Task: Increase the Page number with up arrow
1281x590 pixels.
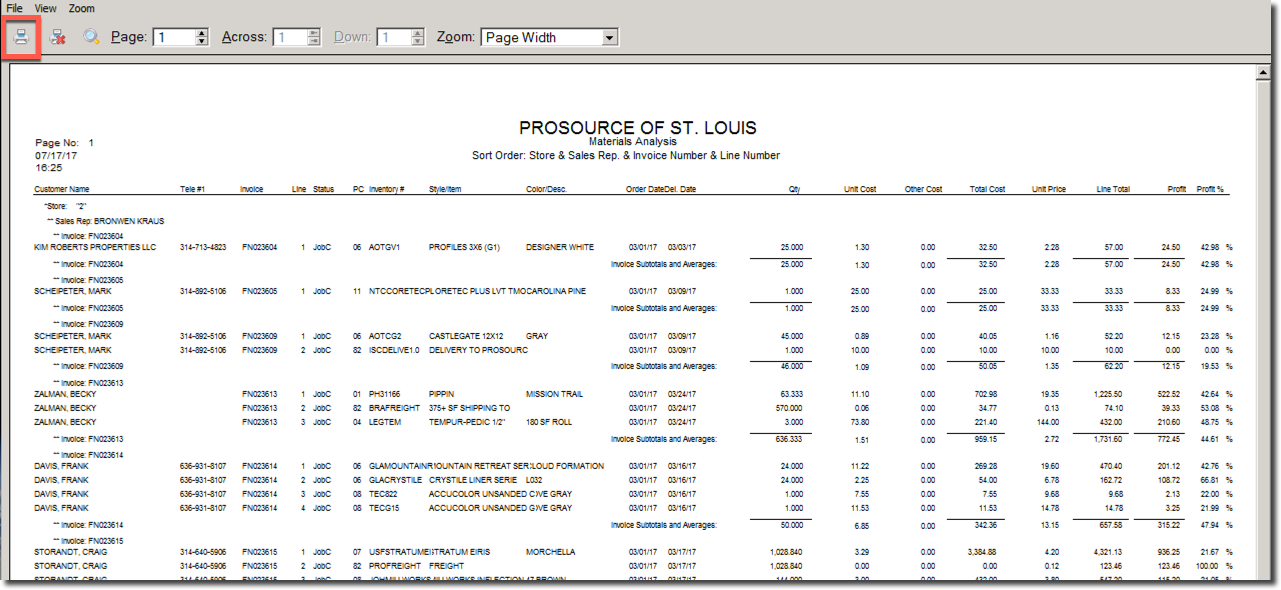Action: click(x=202, y=33)
